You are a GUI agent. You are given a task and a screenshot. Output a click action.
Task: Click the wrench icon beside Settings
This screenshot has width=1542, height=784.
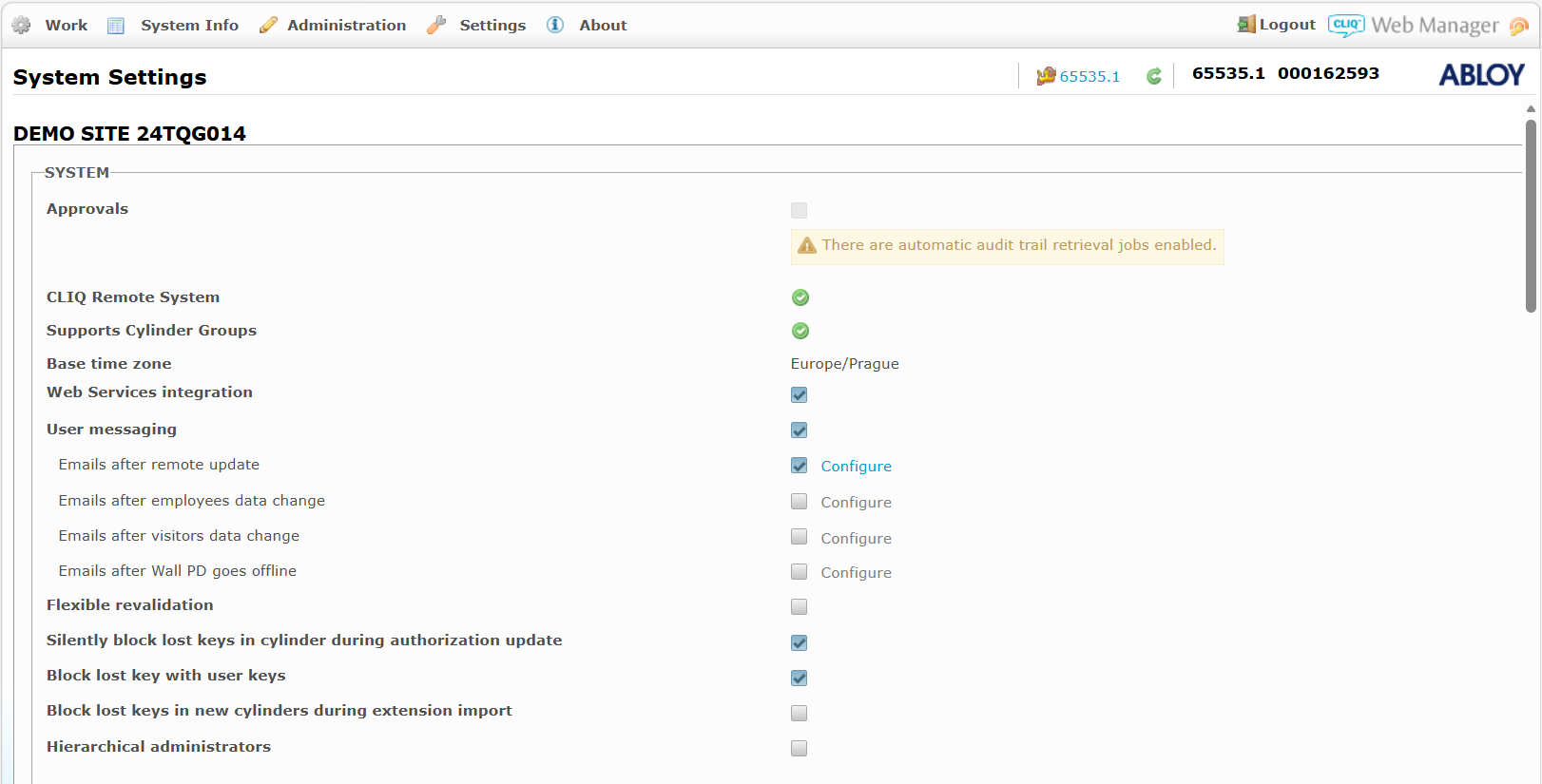click(x=436, y=26)
